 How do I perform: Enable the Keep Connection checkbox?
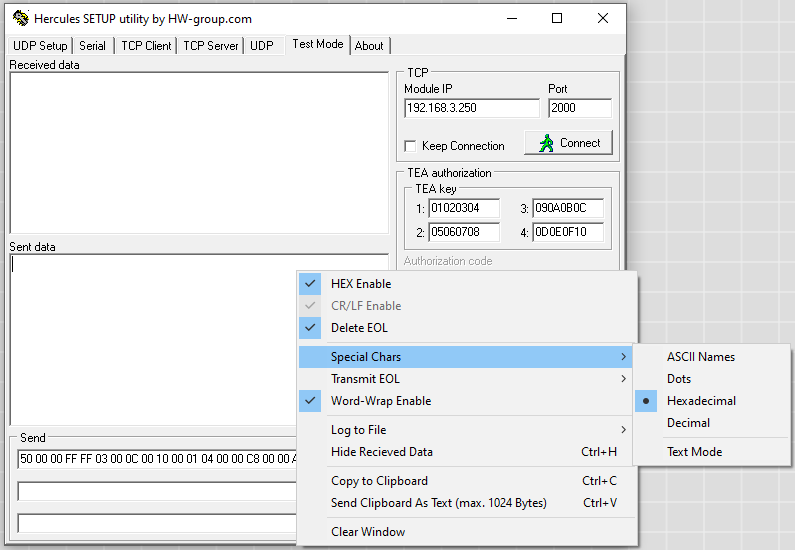coord(410,146)
